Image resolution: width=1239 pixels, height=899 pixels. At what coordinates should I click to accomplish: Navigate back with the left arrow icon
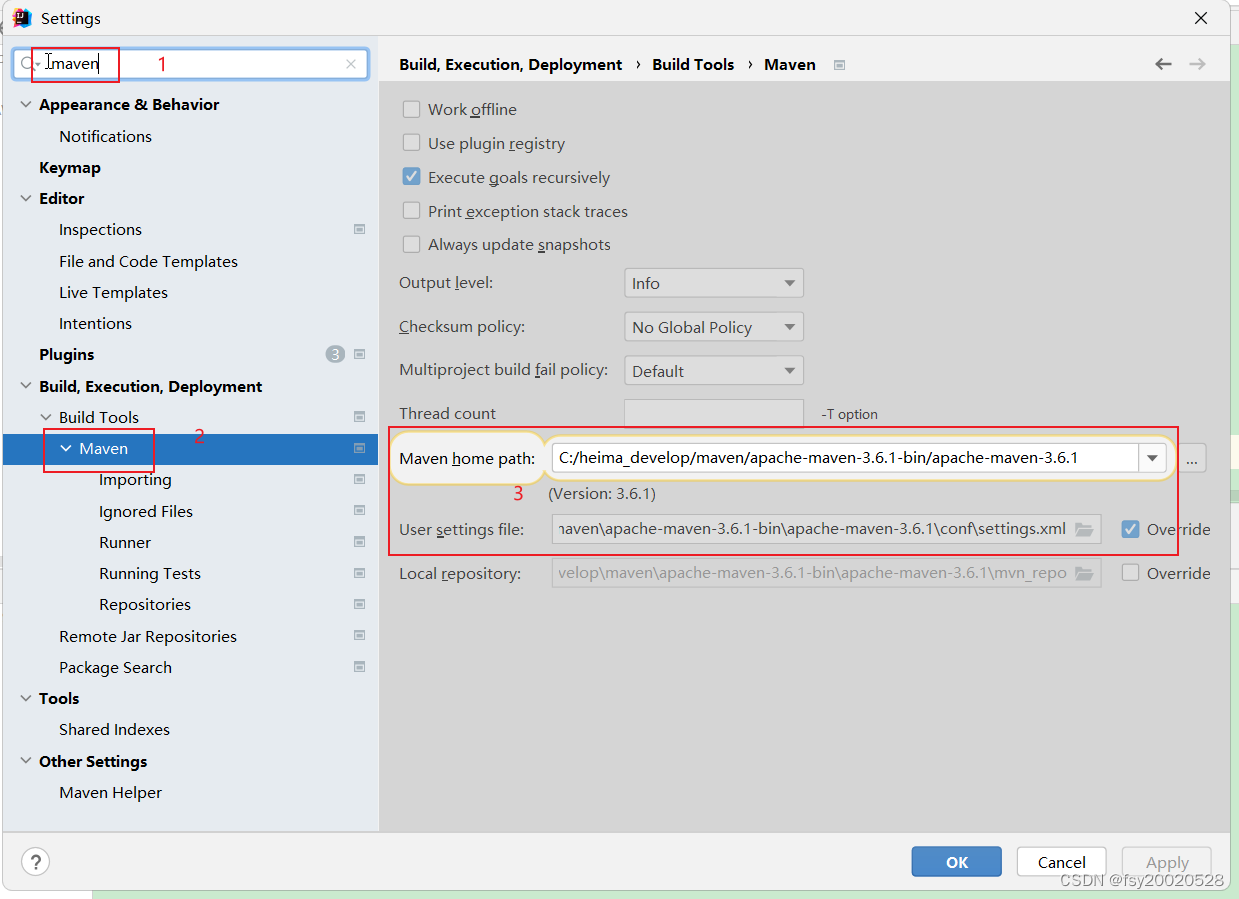(x=1163, y=64)
